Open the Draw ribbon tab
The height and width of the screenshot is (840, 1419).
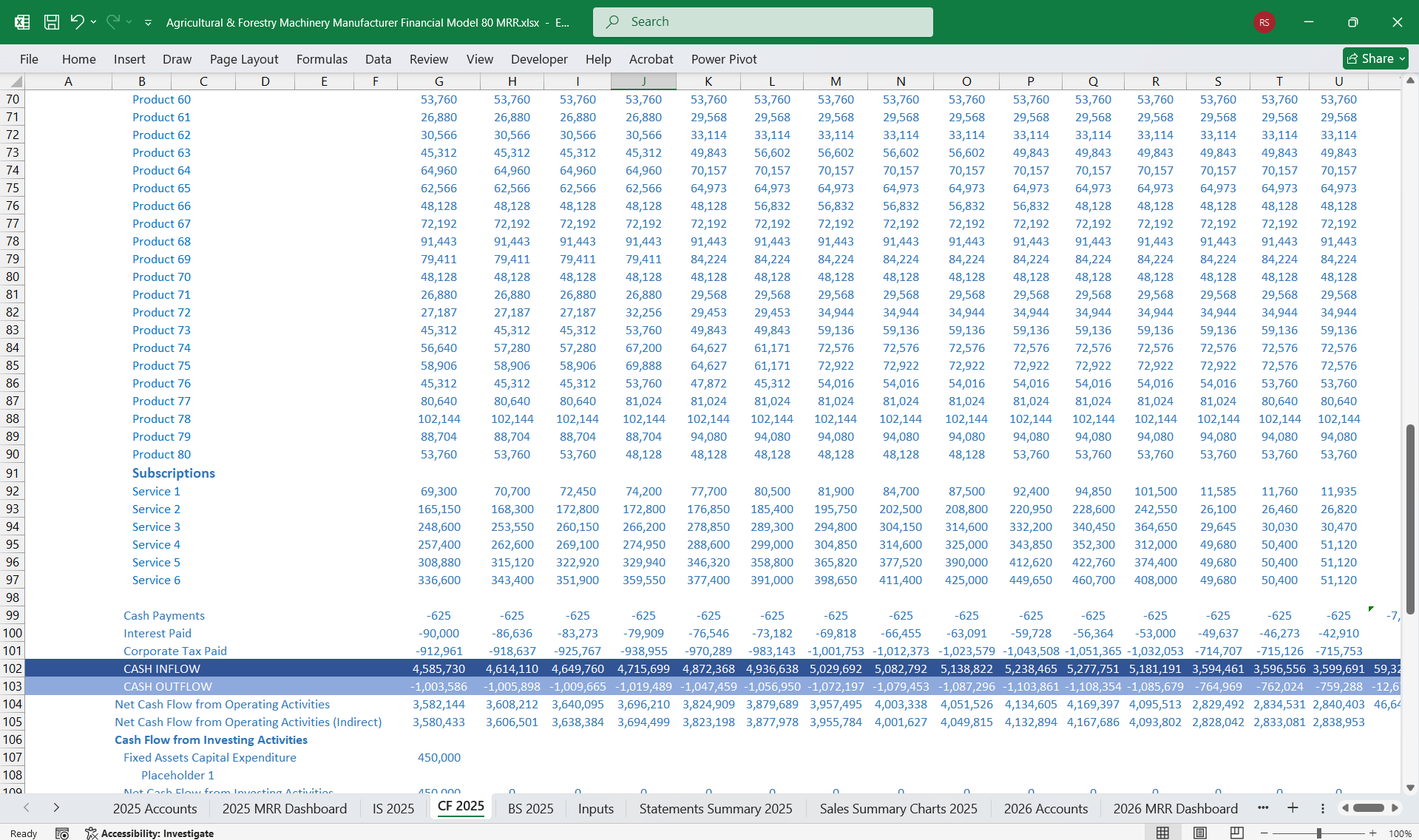pyautogui.click(x=177, y=59)
